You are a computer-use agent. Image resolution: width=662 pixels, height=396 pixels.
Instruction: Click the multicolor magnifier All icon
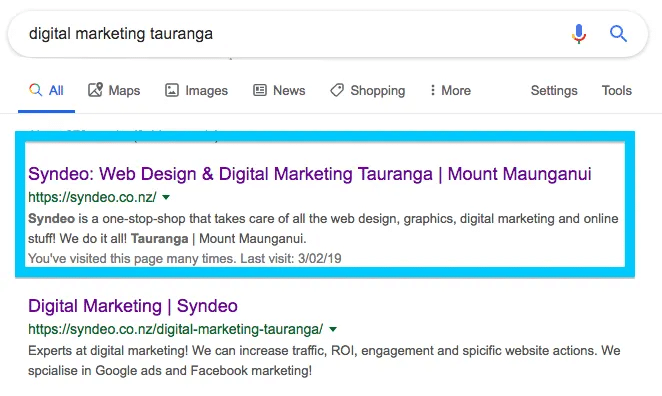tap(36, 90)
